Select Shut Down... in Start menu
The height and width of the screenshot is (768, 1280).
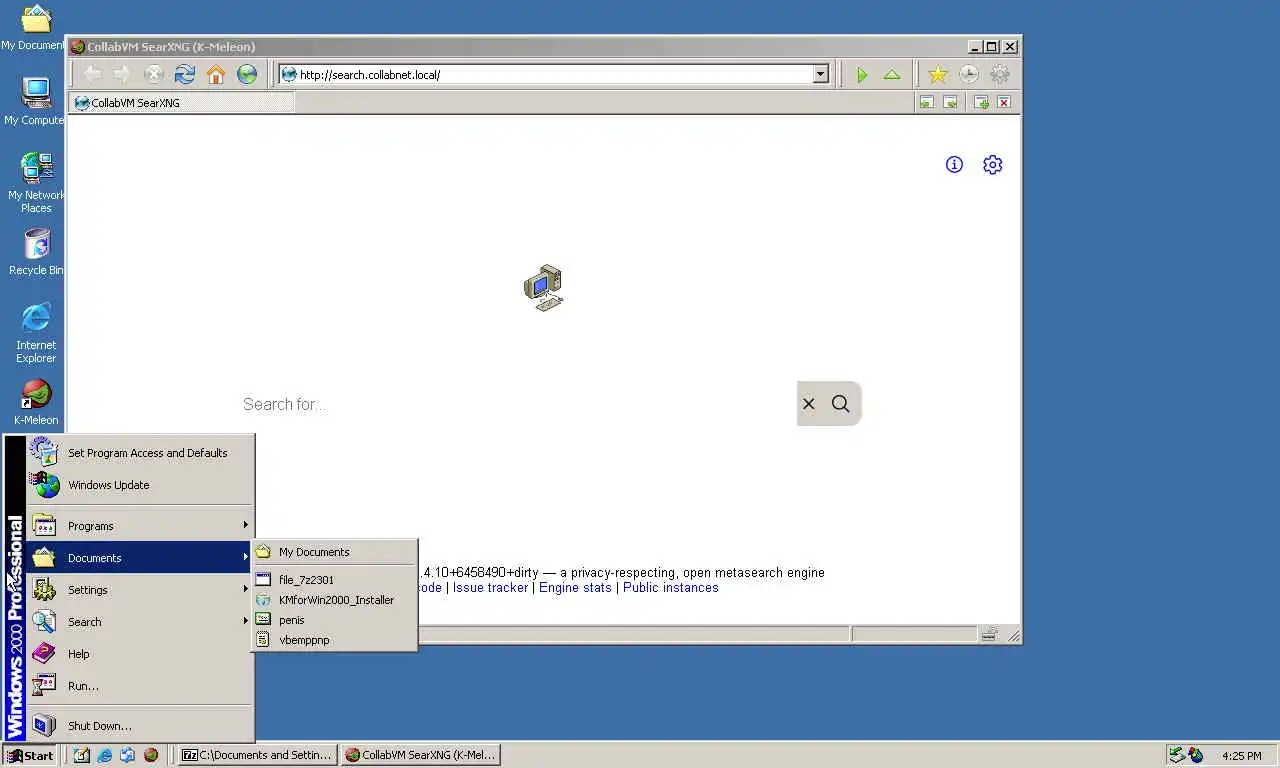(x=140, y=726)
